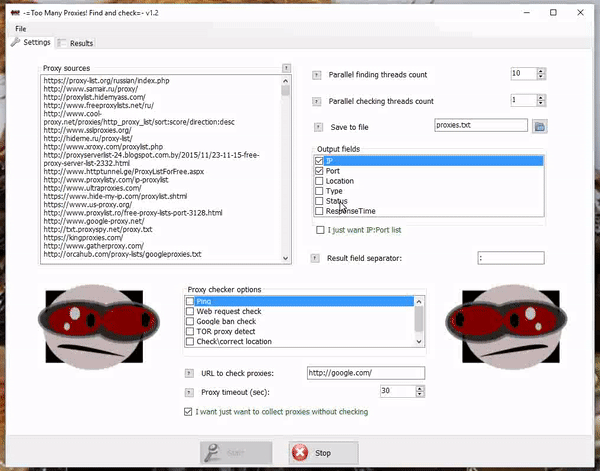This screenshot has width=600, height=471.
Task: Click the Proxy sources scrollbar thumb
Action: click(x=285, y=90)
